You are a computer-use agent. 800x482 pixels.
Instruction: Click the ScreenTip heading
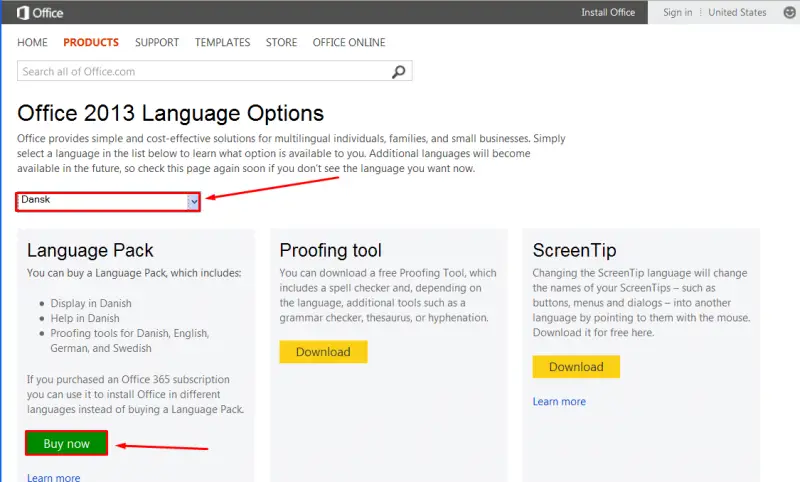574,250
